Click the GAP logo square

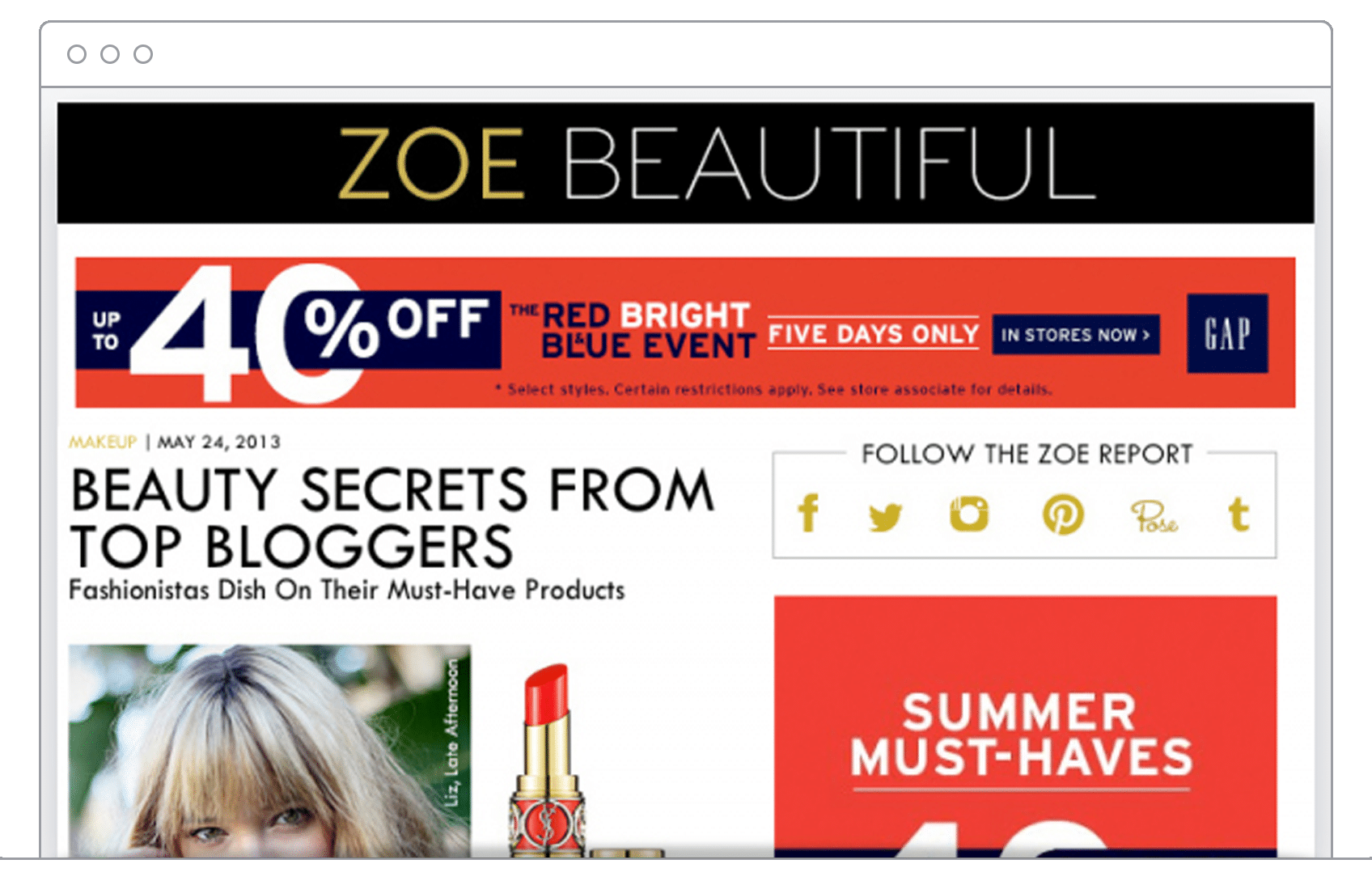[1227, 333]
